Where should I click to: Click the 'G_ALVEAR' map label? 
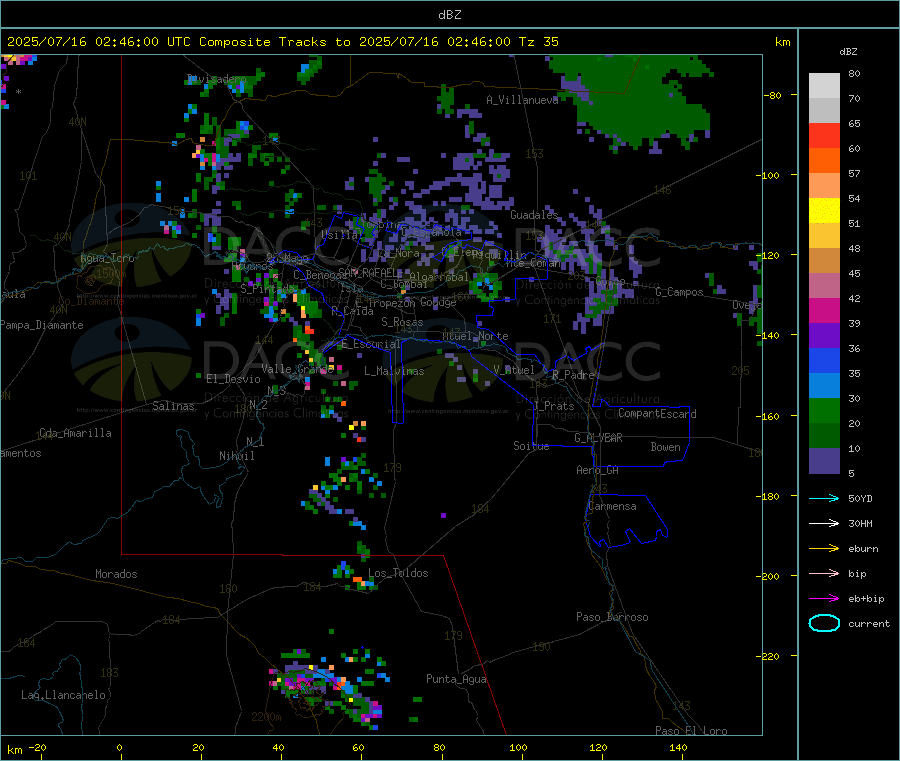[598, 438]
